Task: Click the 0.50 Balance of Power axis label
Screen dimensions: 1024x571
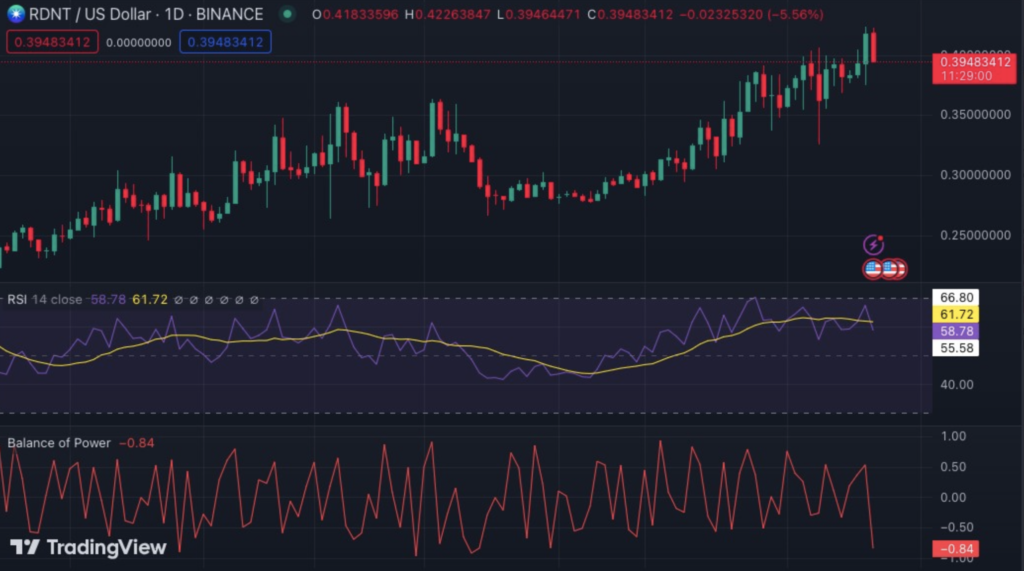Action: [x=953, y=466]
